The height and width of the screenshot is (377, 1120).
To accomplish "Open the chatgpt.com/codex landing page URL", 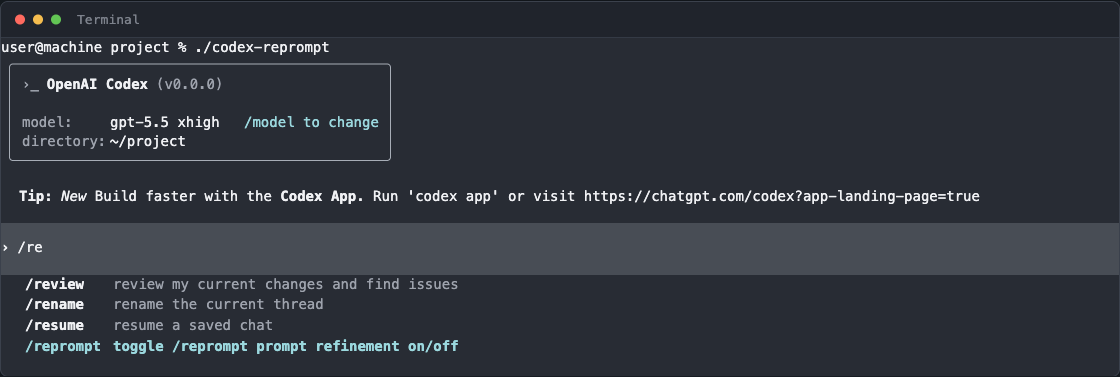I will [x=781, y=196].
